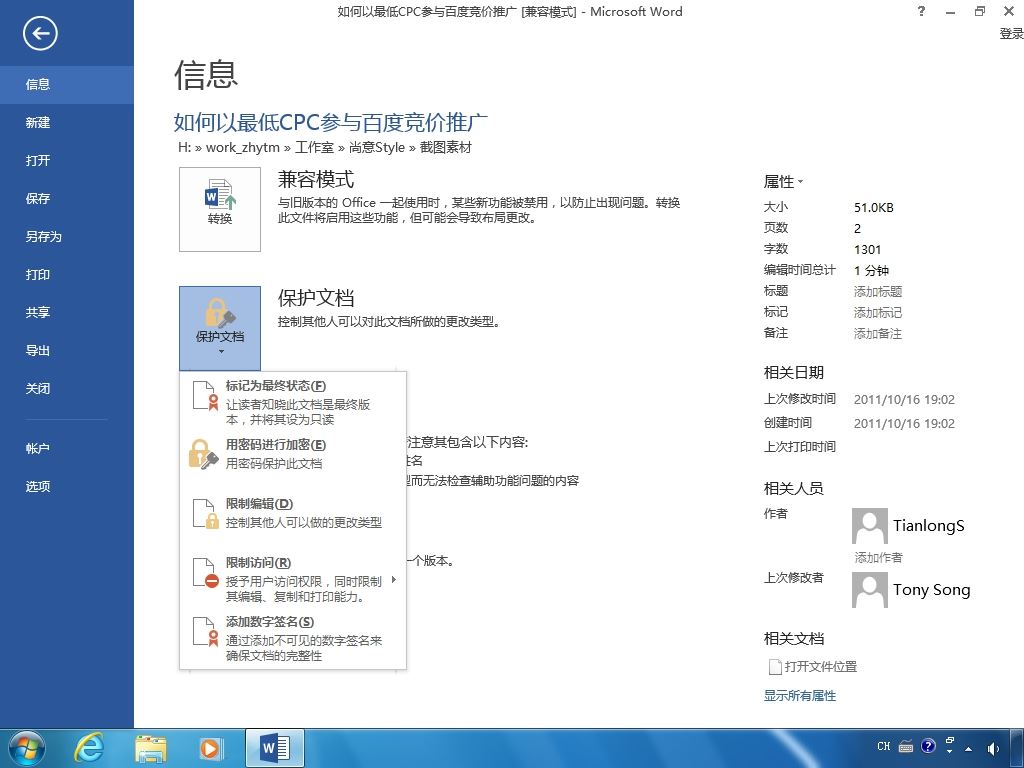
Task: Open Options (选项) in sidebar
Action: pos(67,486)
